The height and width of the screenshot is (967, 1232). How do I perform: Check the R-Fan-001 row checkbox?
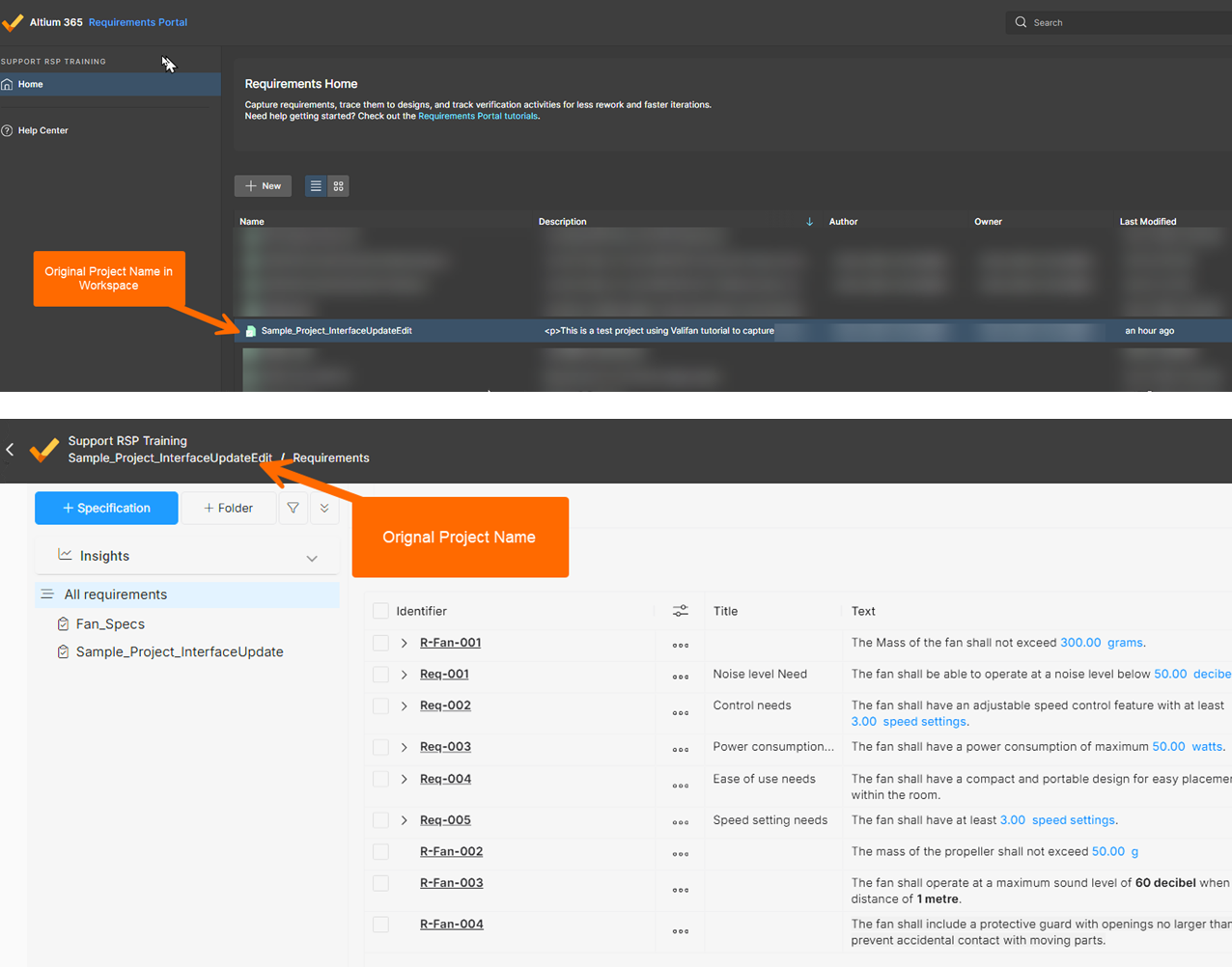pyautogui.click(x=380, y=643)
